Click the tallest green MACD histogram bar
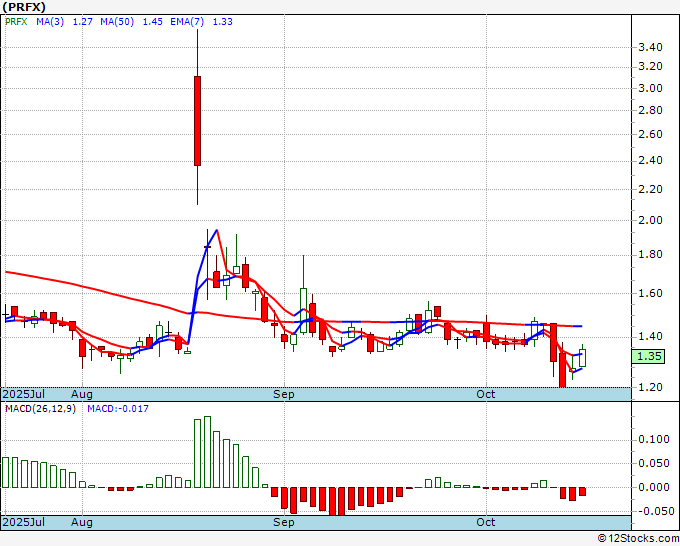The height and width of the screenshot is (546, 680). tap(207, 452)
